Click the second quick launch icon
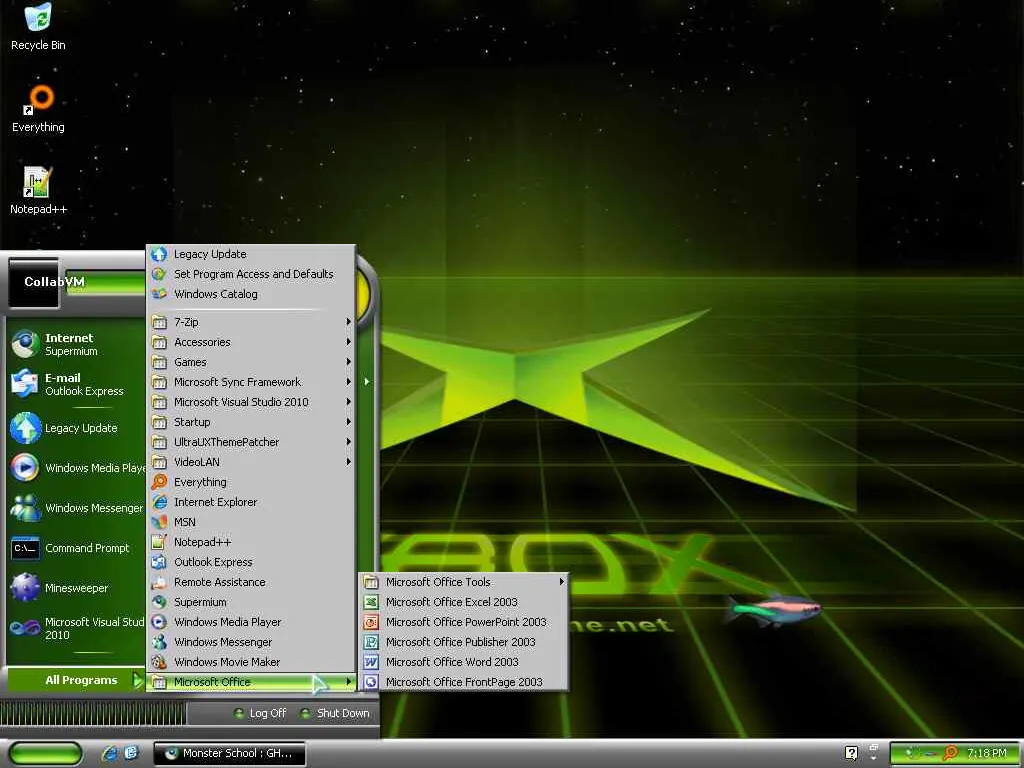 pos(131,754)
